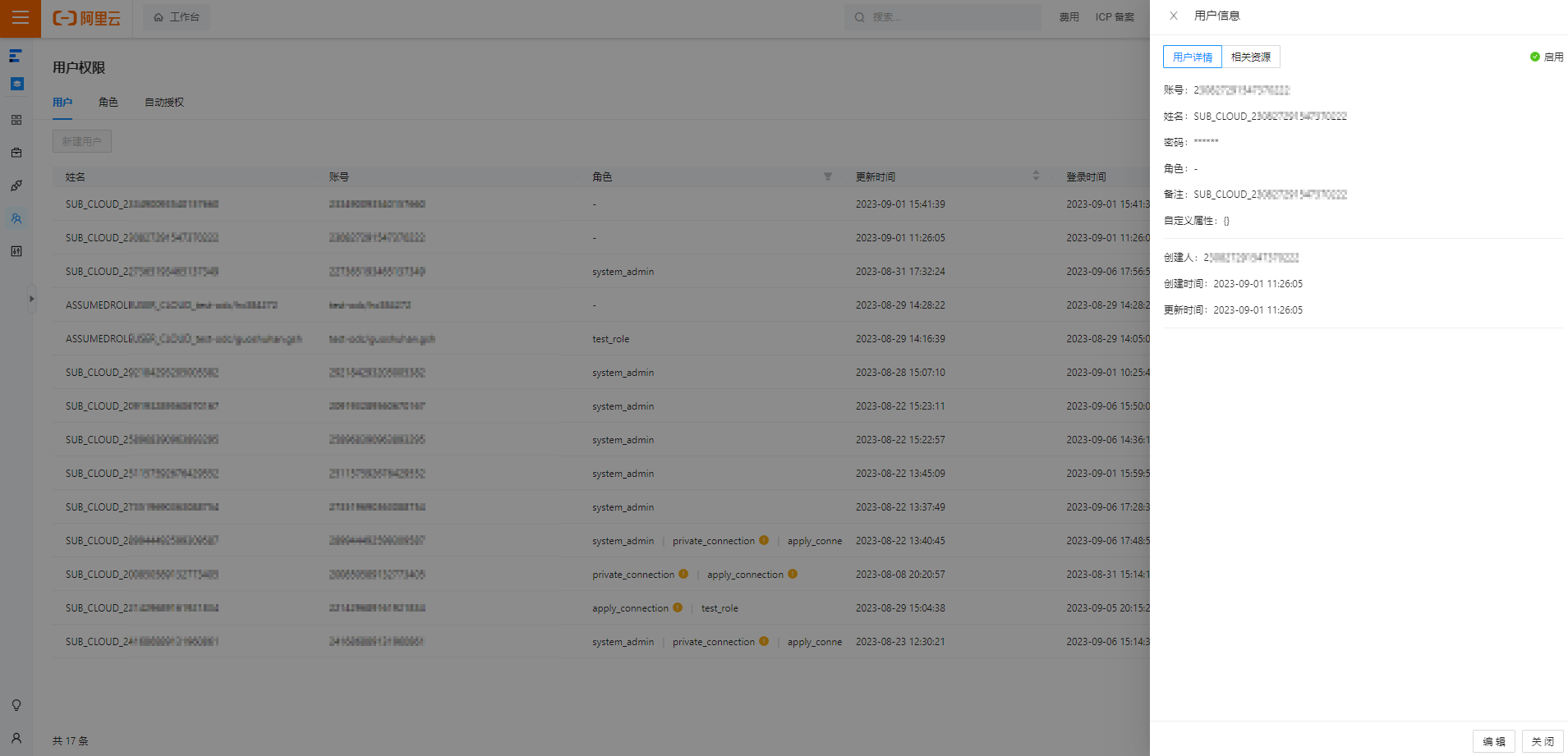Switch to the 用户 tab

click(62, 103)
